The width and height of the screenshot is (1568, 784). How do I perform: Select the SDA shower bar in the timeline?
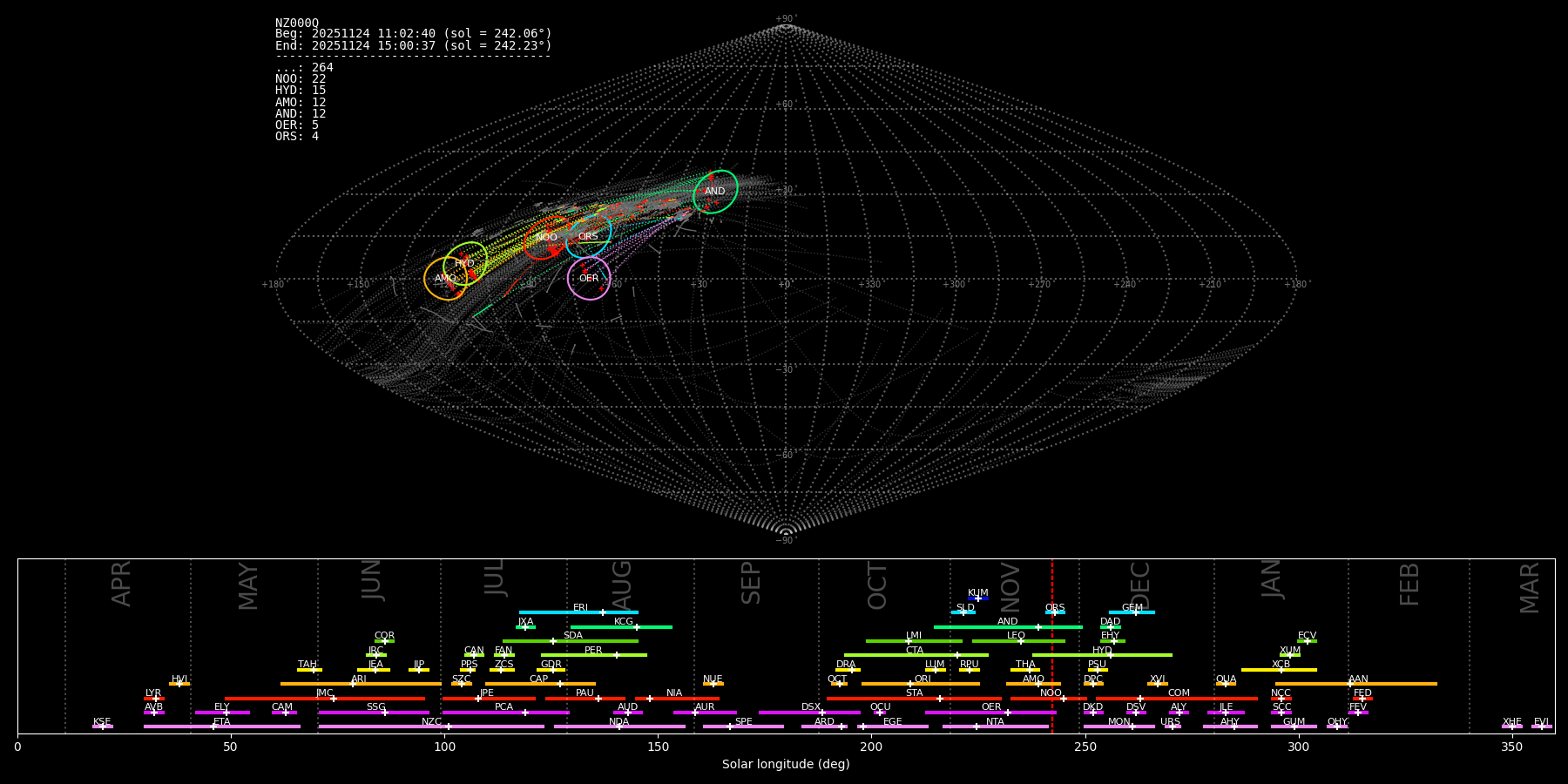coord(571,641)
